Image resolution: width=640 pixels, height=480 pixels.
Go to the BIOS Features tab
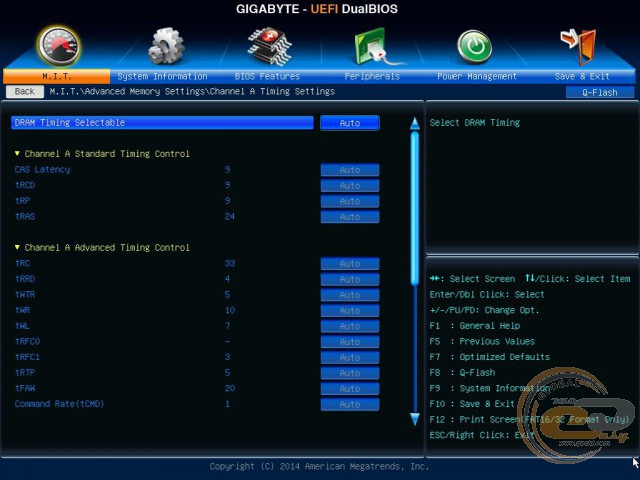tap(267, 76)
